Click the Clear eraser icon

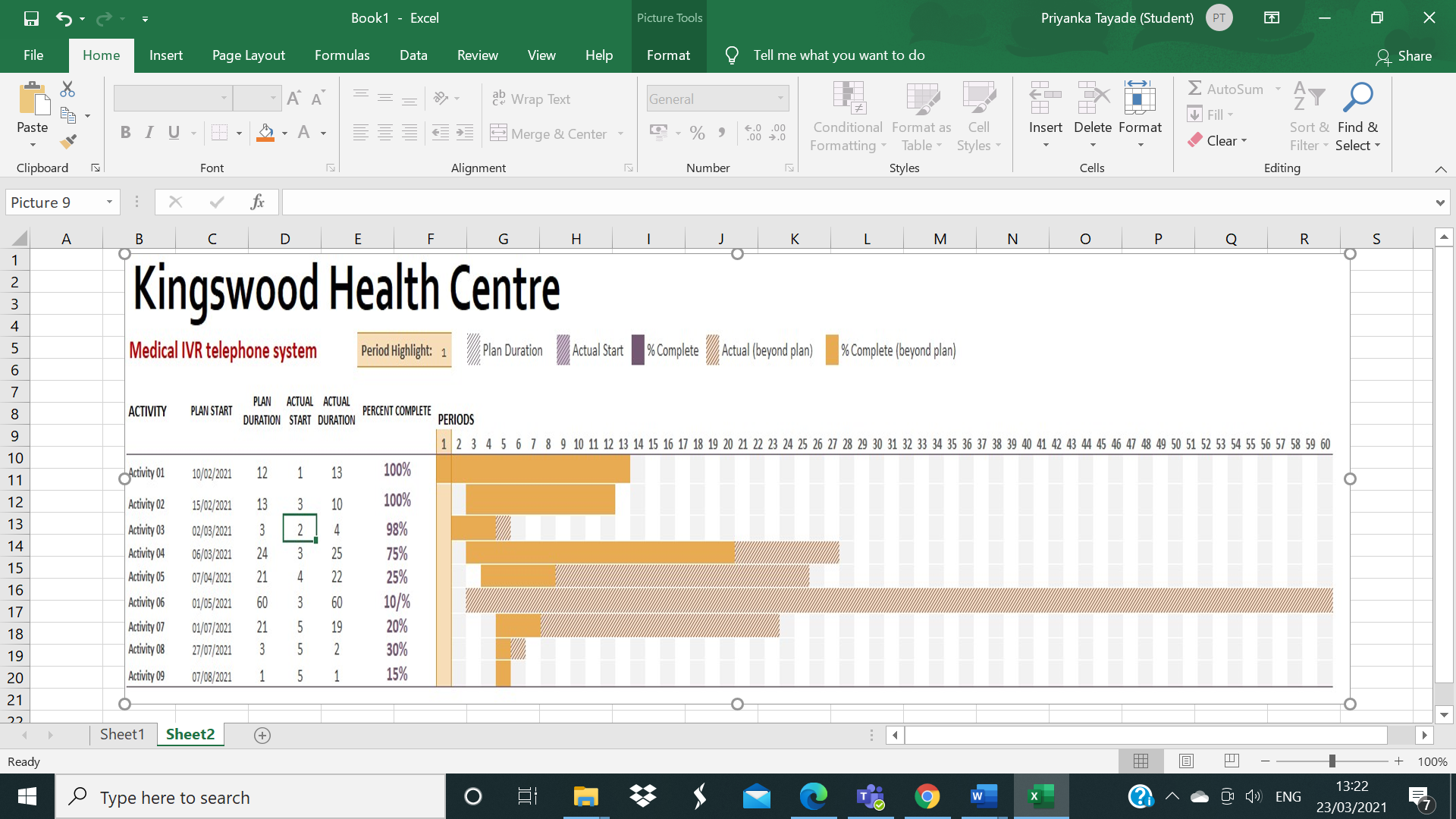coord(1195,140)
